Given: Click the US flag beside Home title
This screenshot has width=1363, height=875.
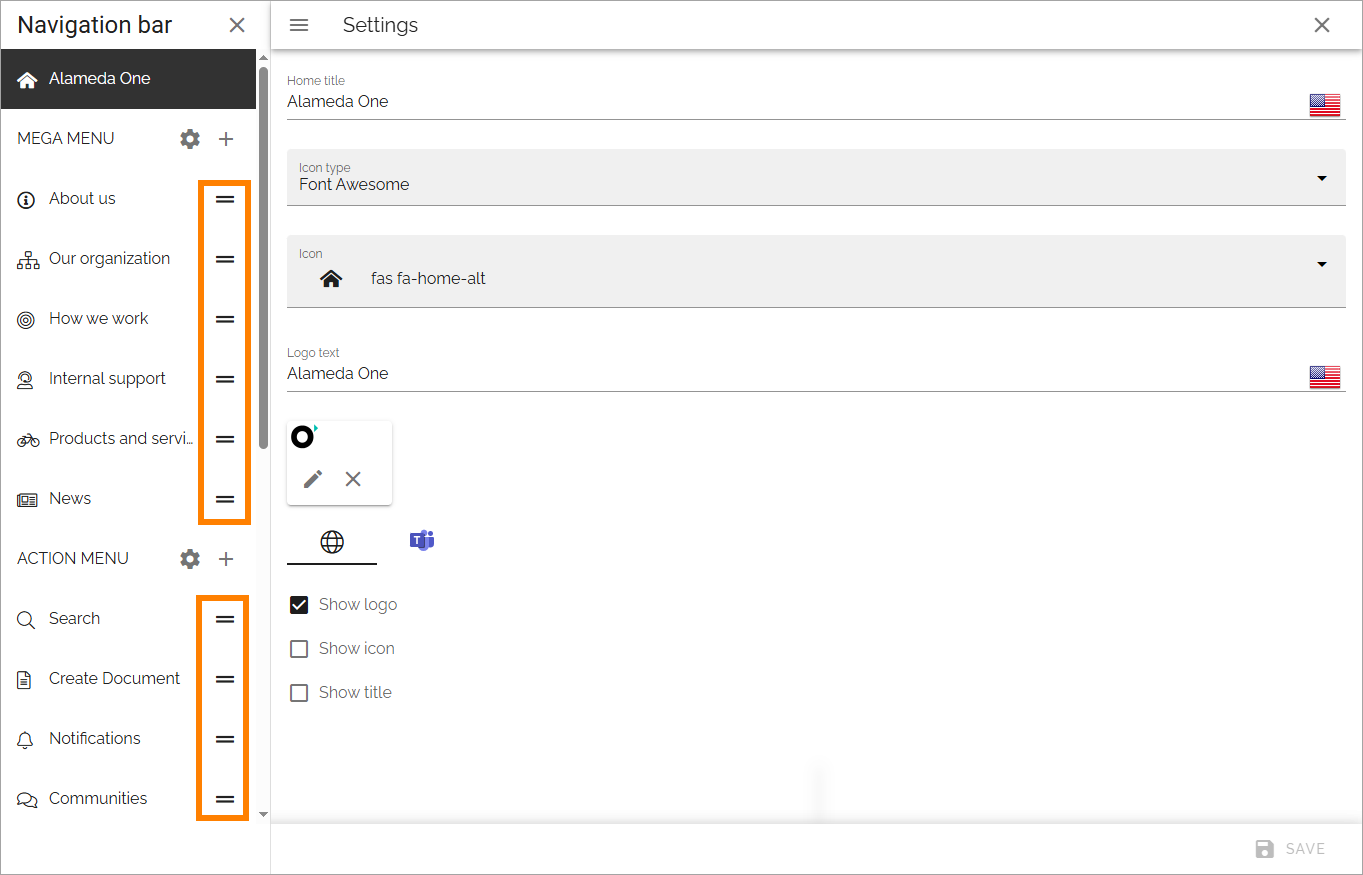Looking at the screenshot, I should click(1325, 105).
